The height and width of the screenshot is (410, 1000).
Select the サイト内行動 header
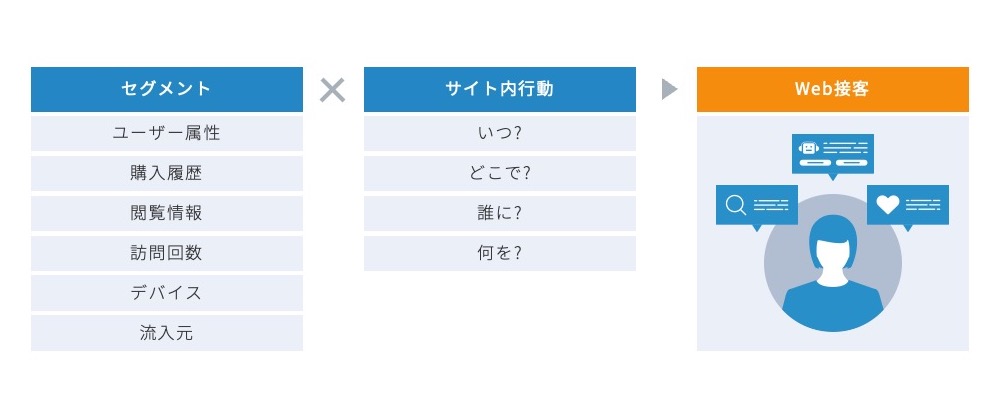(x=499, y=89)
